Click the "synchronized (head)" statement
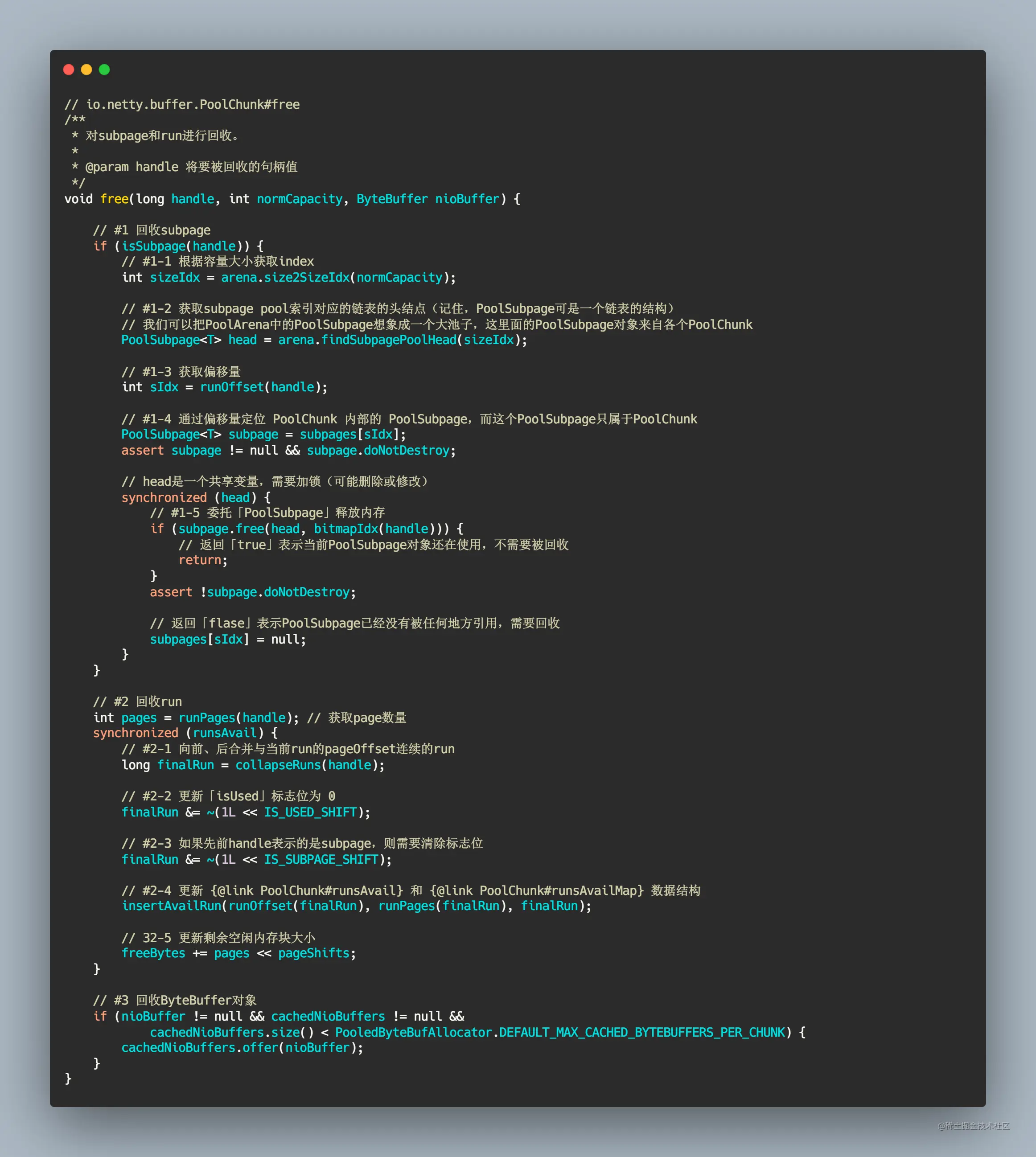1036x1157 pixels. [197, 498]
